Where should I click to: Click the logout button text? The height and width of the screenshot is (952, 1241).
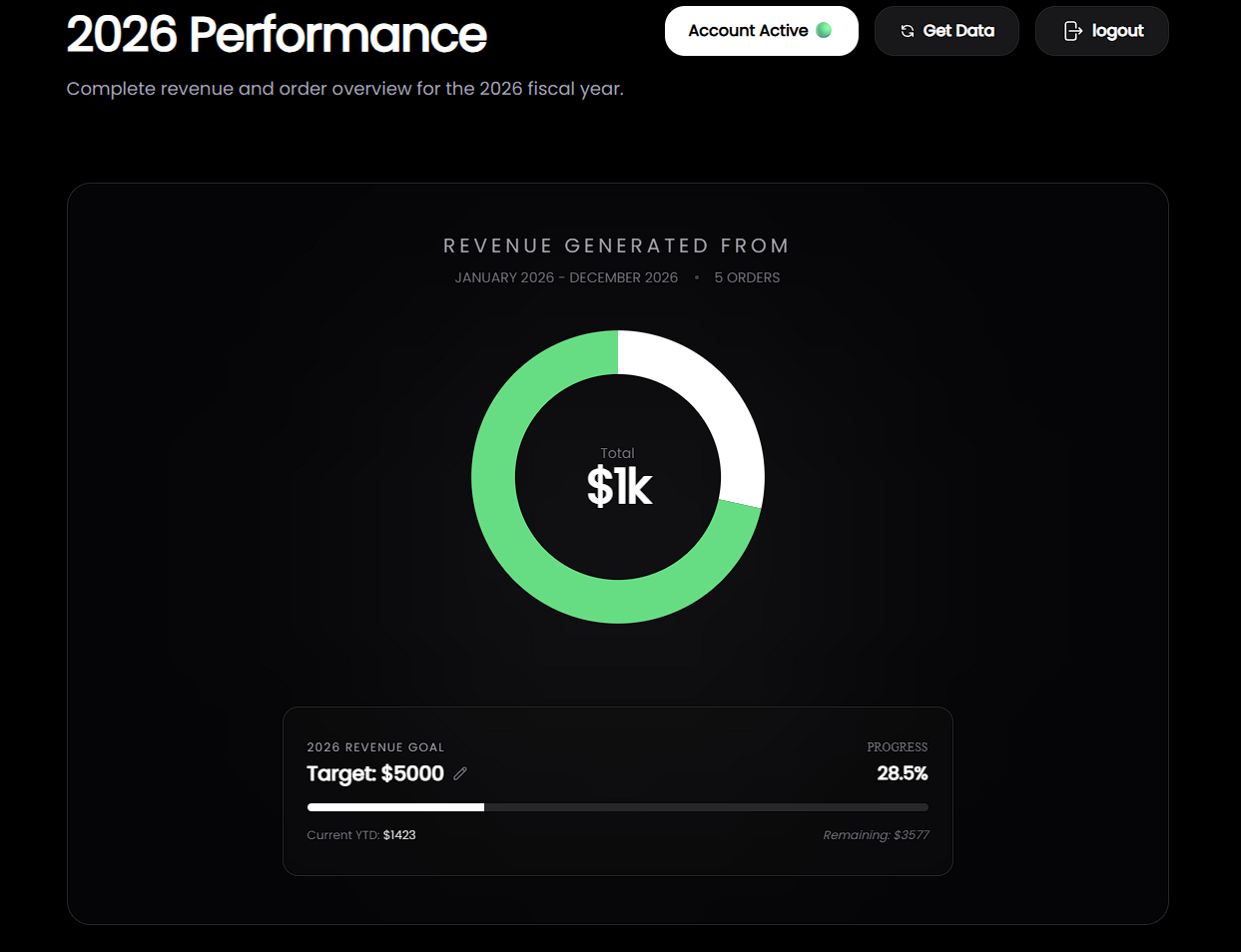(1117, 31)
